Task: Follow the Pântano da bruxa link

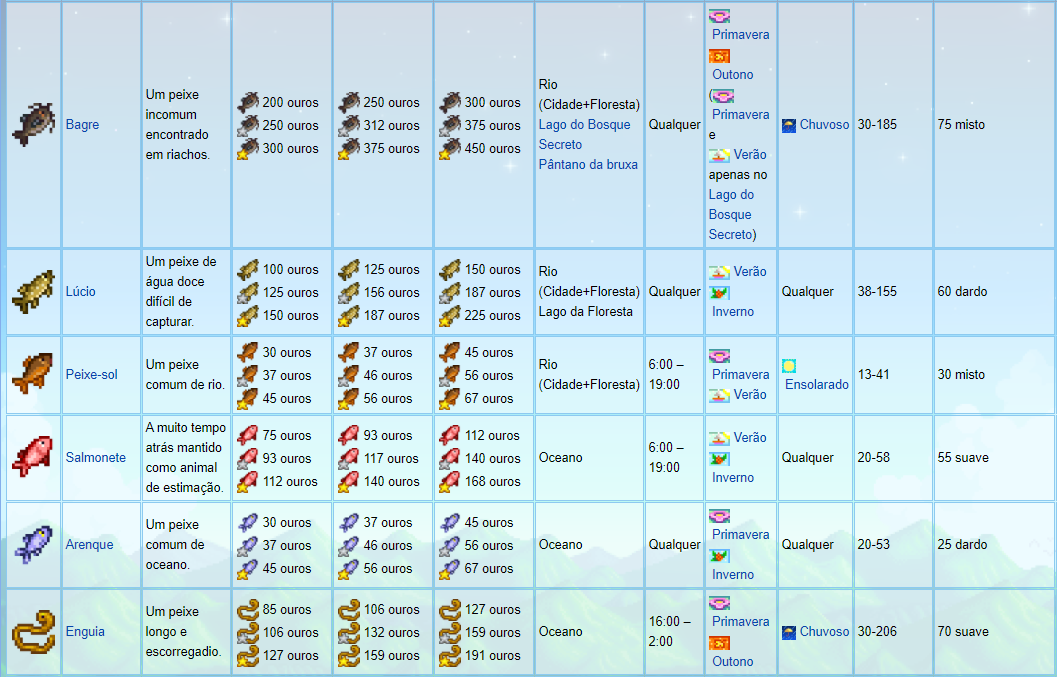Action: coord(588,165)
